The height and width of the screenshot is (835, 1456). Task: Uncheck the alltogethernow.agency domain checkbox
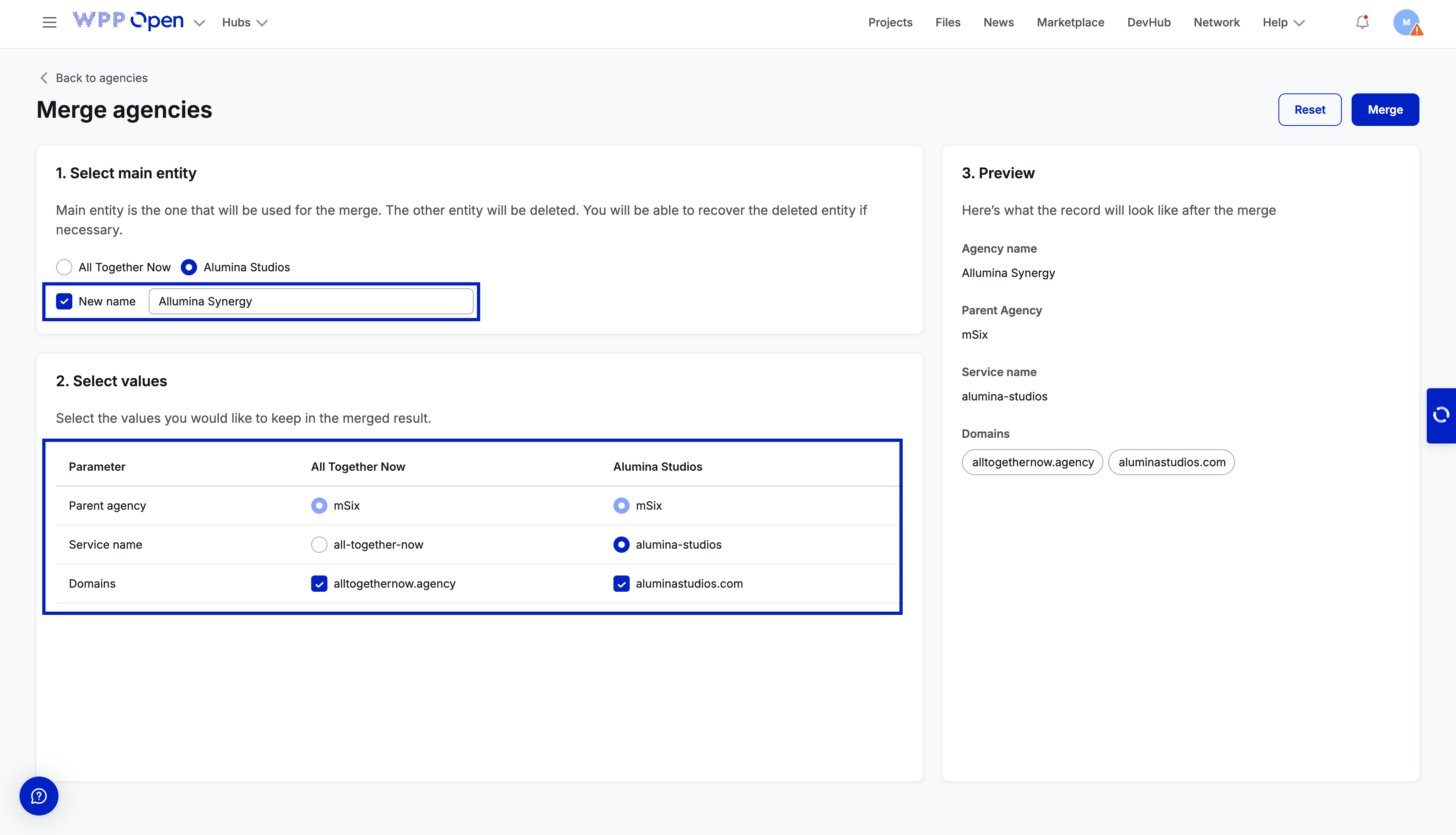click(319, 583)
